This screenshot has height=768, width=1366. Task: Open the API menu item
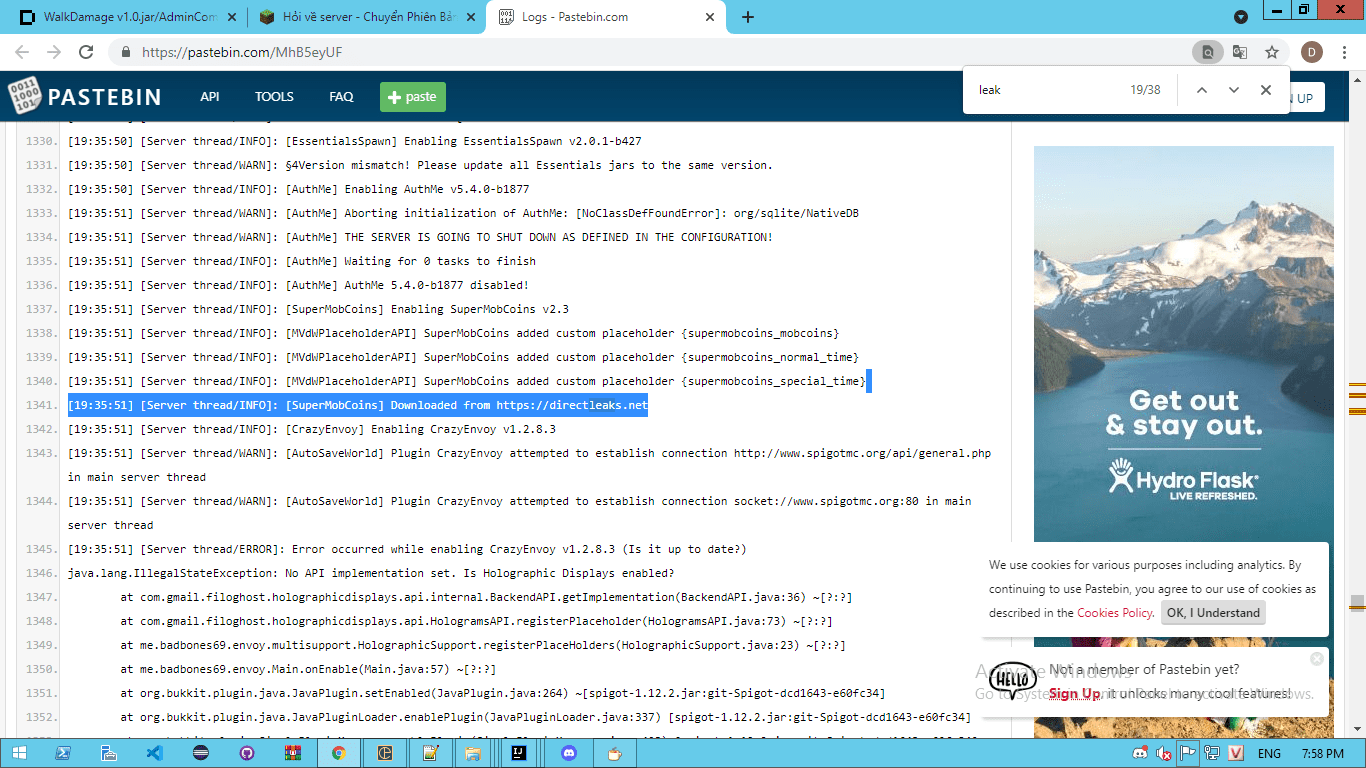(210, 97)
